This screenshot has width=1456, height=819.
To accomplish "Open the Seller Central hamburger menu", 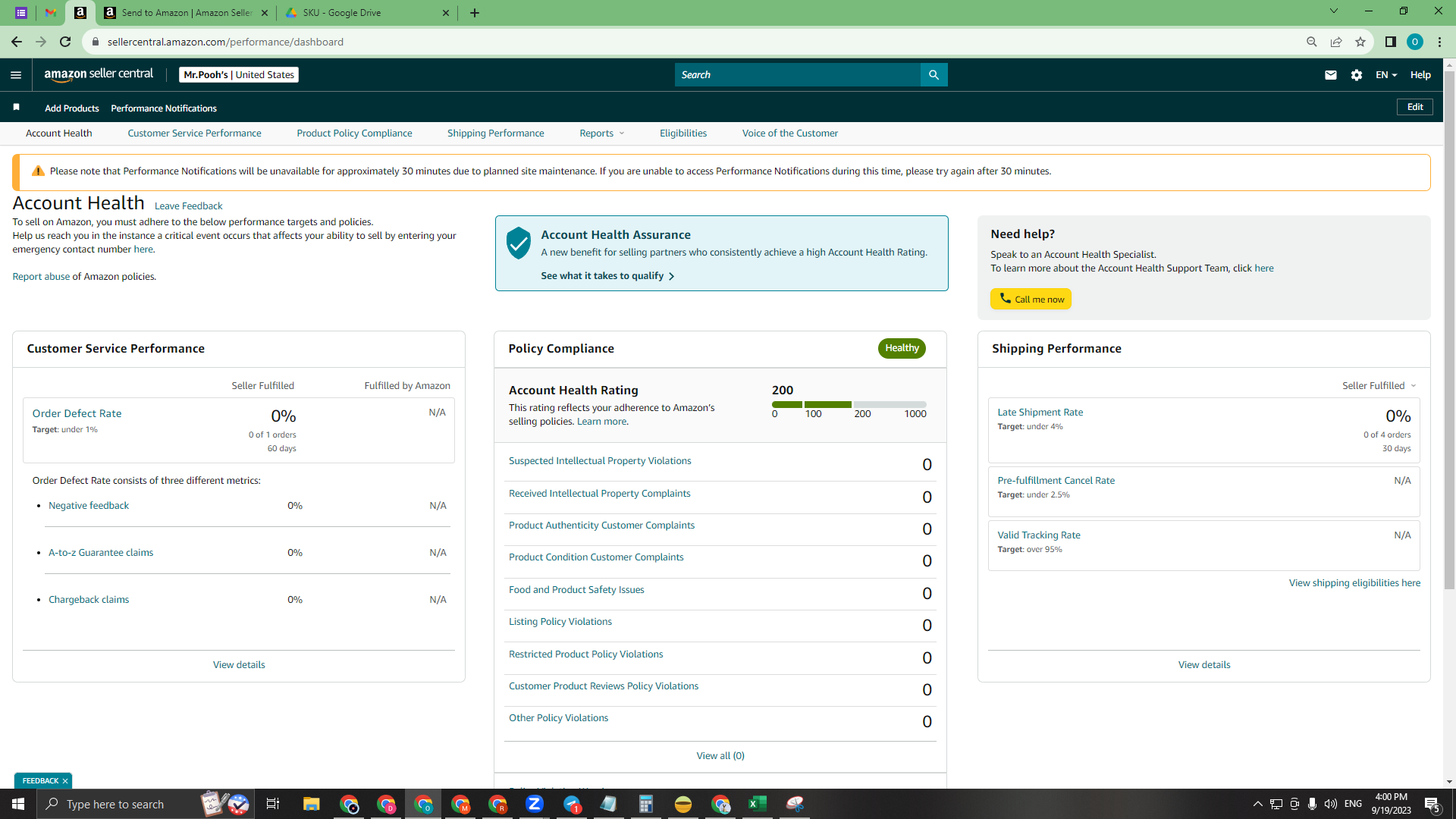I will click(16, 75).
